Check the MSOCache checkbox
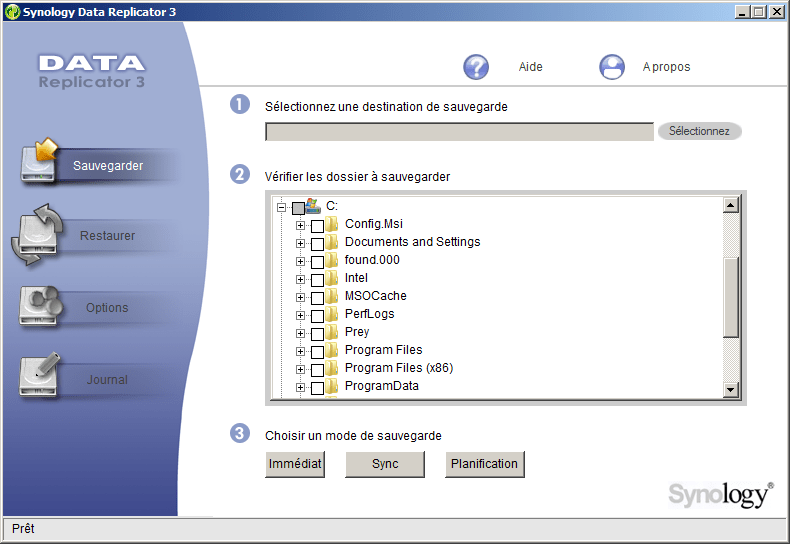This screenshot has width=790, height=544. (317, 298)
